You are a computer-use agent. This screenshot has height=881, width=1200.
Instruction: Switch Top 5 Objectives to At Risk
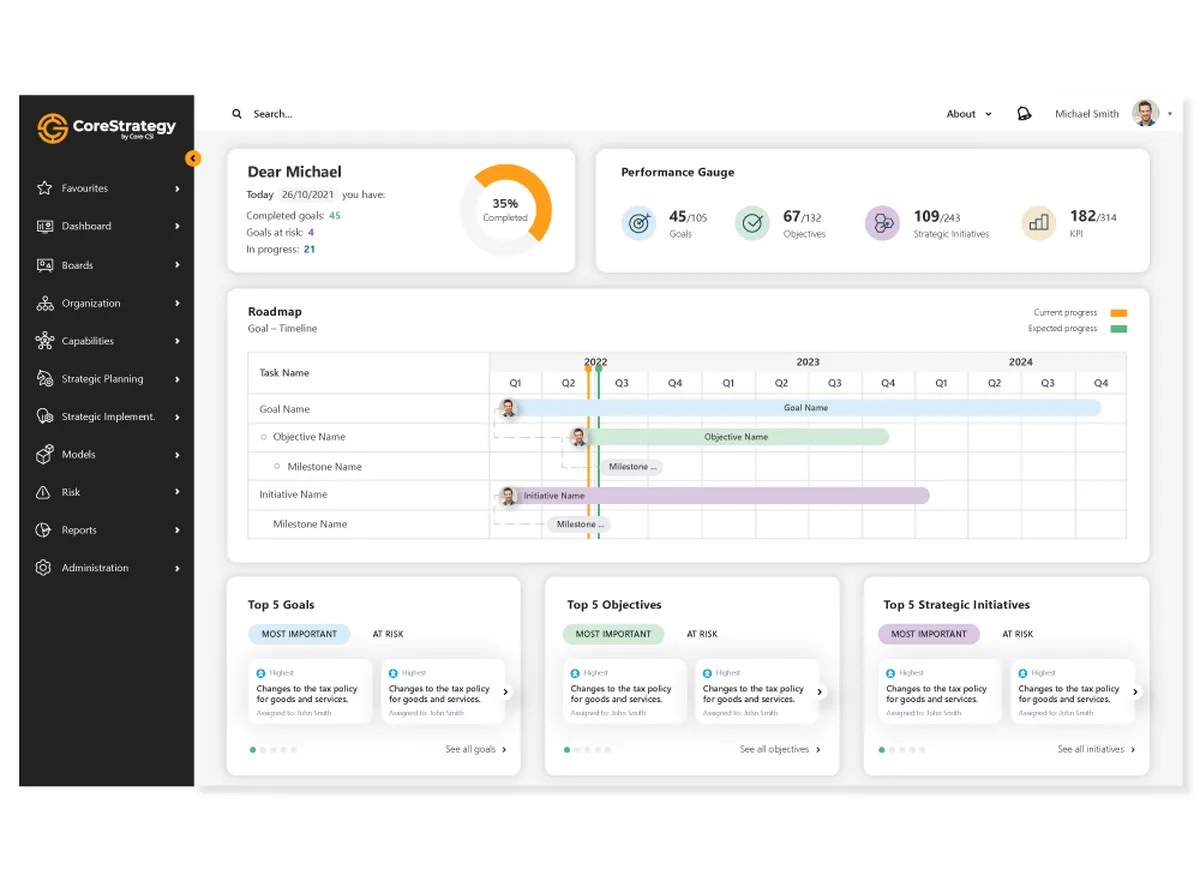(702, 634)
